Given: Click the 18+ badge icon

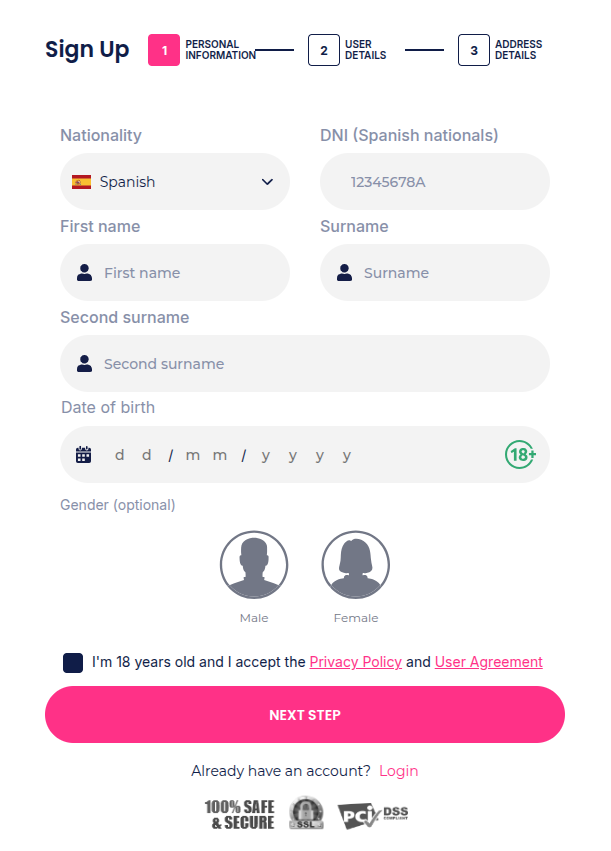Looking at the screenshot, I should (520, 454).
